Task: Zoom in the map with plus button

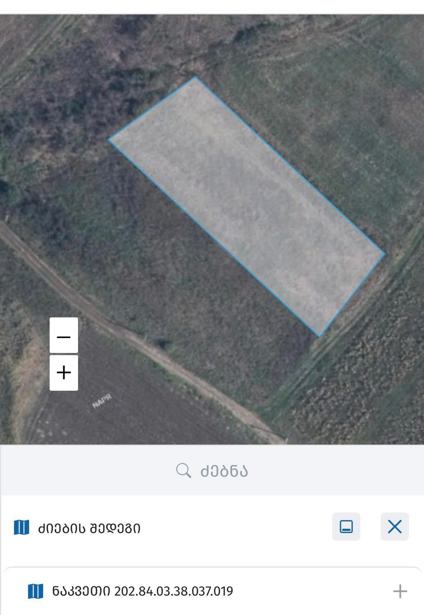Action: (x=64, y=373)
